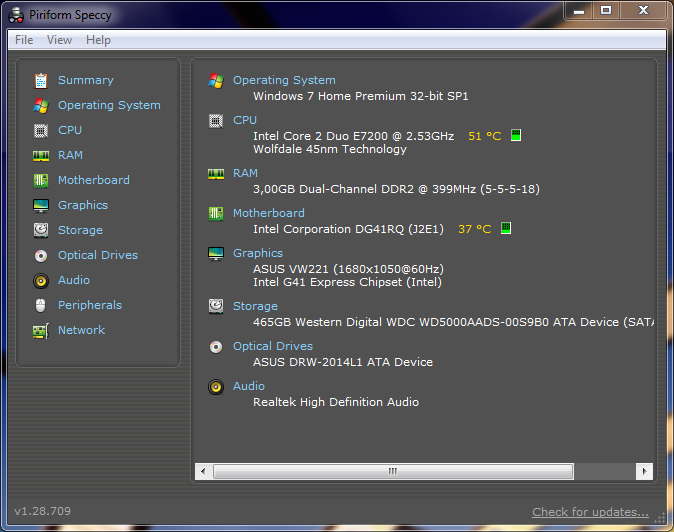Click the Speccy app icon in title bar
674x532 pixels.
[16, 15]
